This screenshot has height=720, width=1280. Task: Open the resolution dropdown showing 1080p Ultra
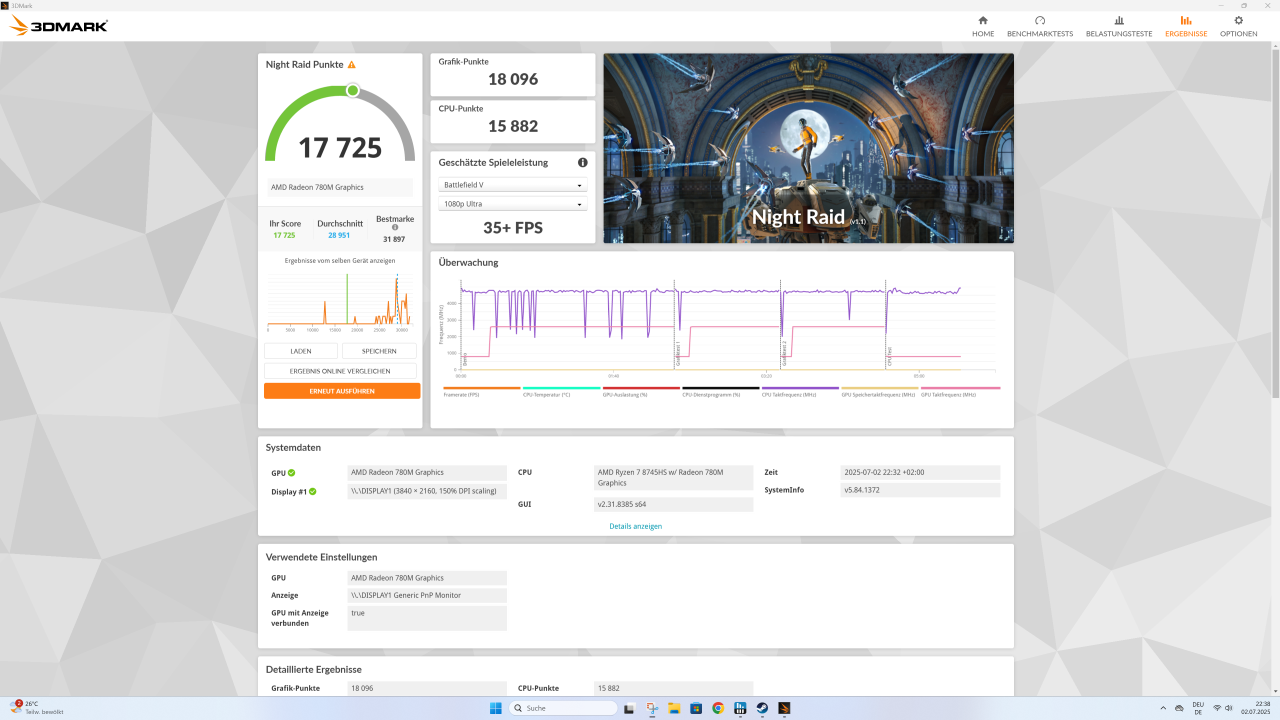513,204
